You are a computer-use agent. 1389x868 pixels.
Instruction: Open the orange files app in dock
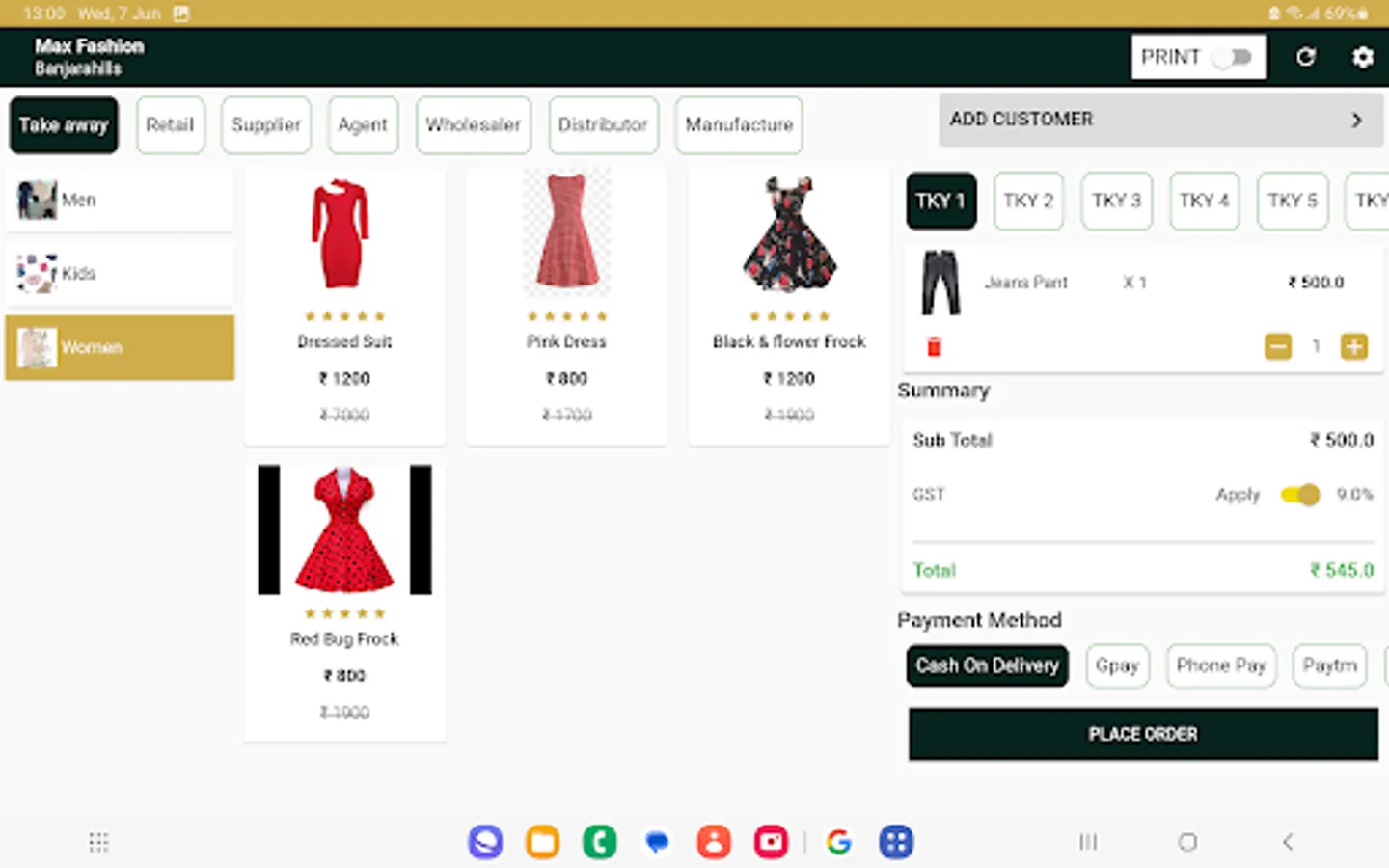543,842
